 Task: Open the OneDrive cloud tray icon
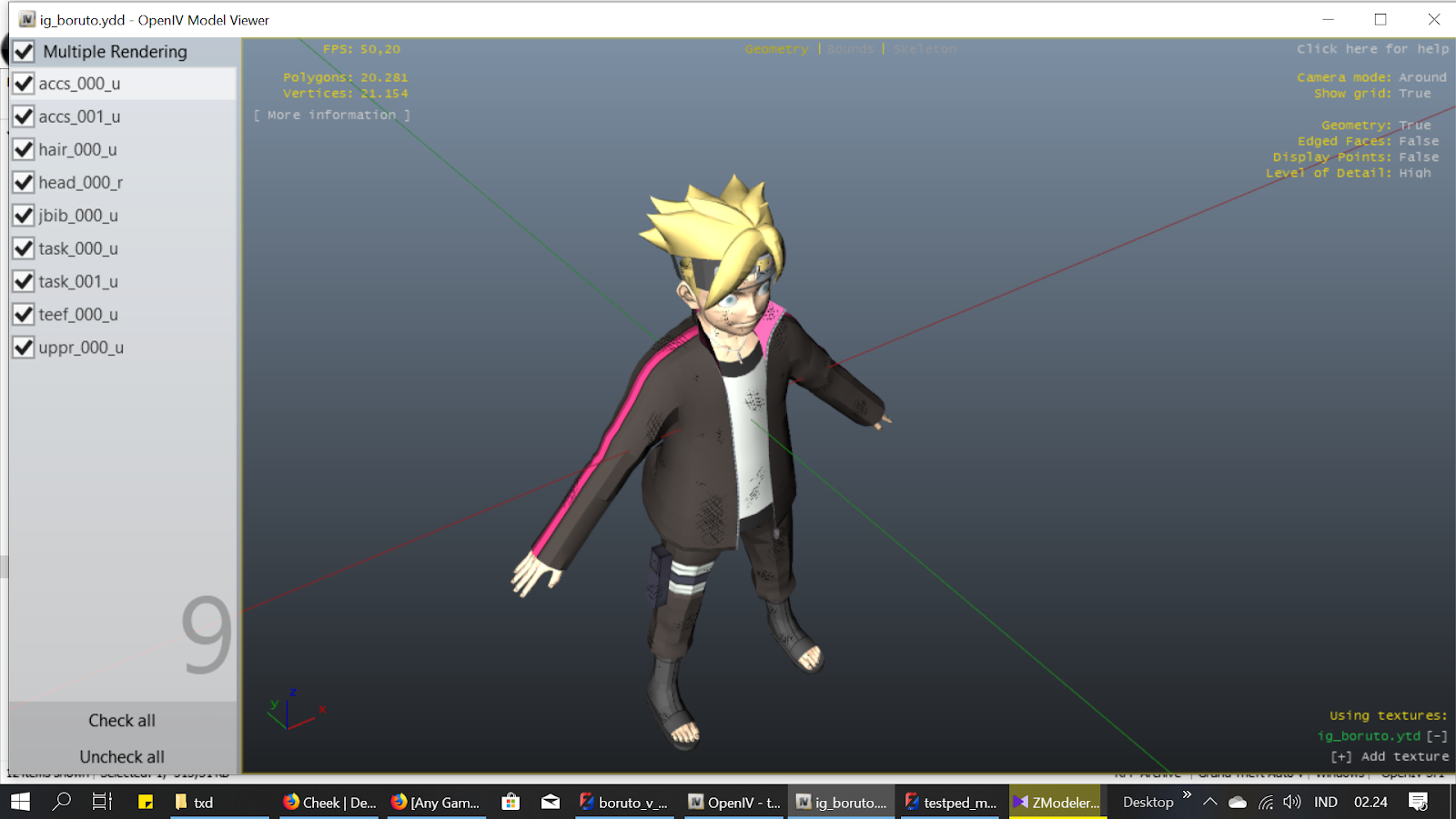coord(1238,802)
